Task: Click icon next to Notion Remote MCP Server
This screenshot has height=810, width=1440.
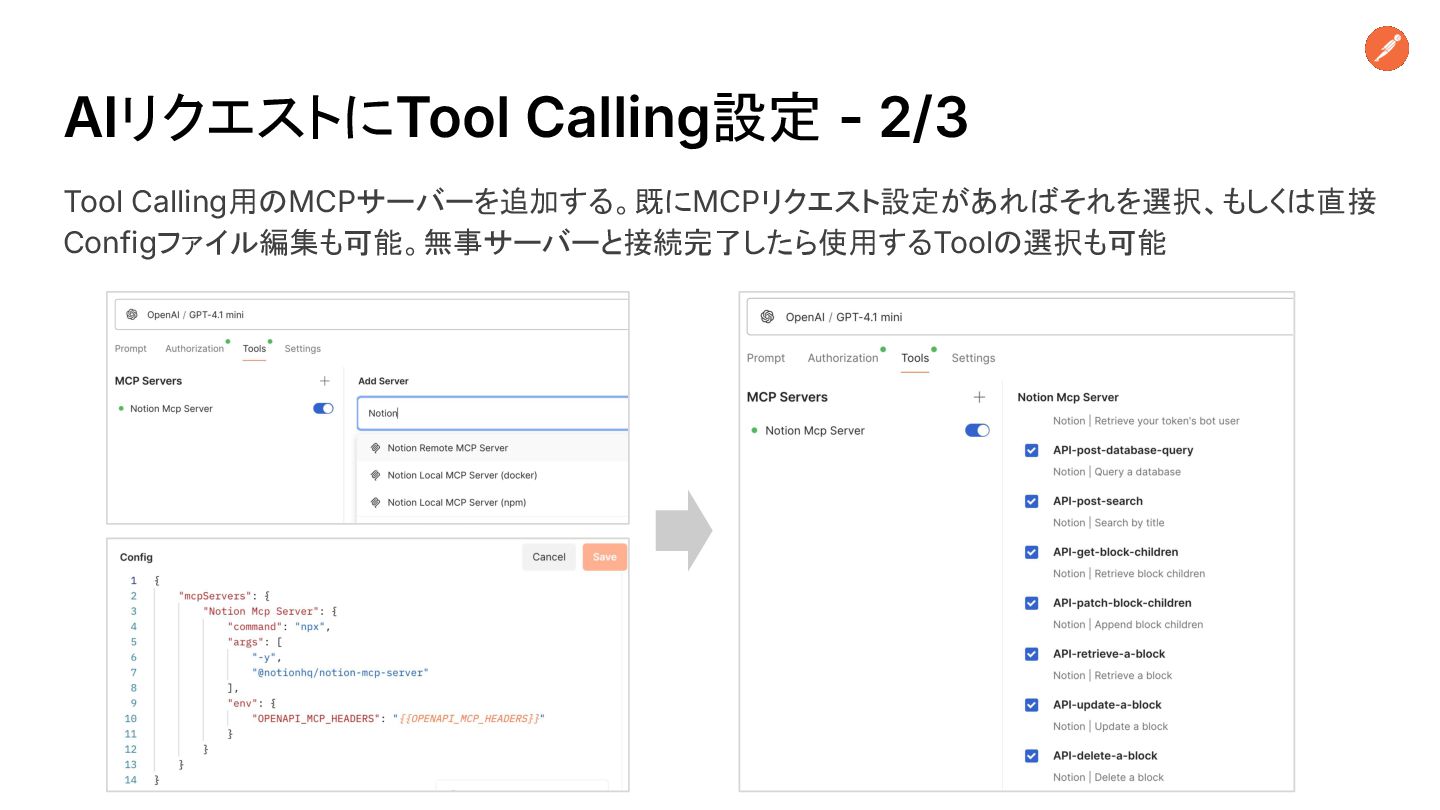Action: (375, 448)
